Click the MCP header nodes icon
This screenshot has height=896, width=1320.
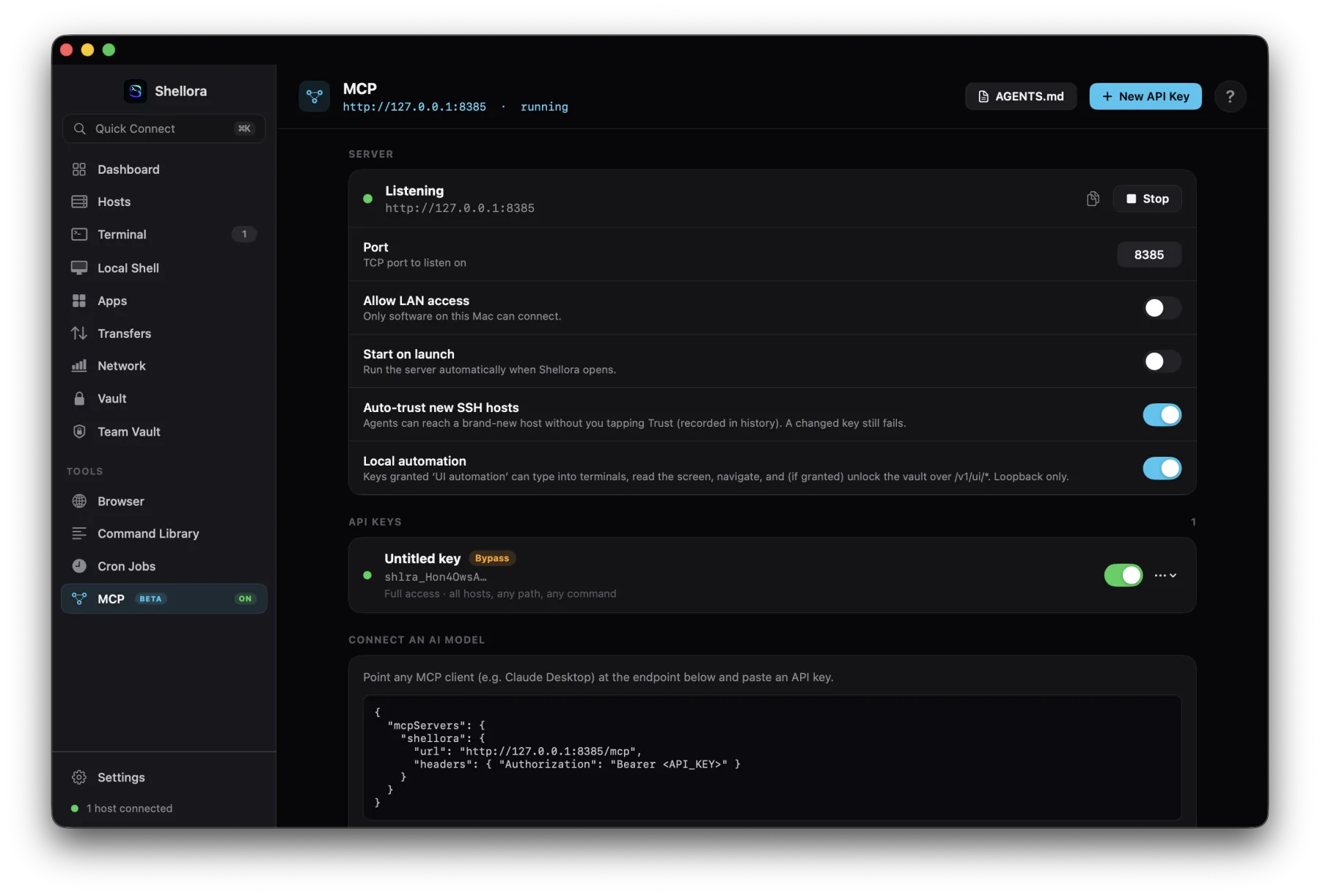[x=315, y=96]
